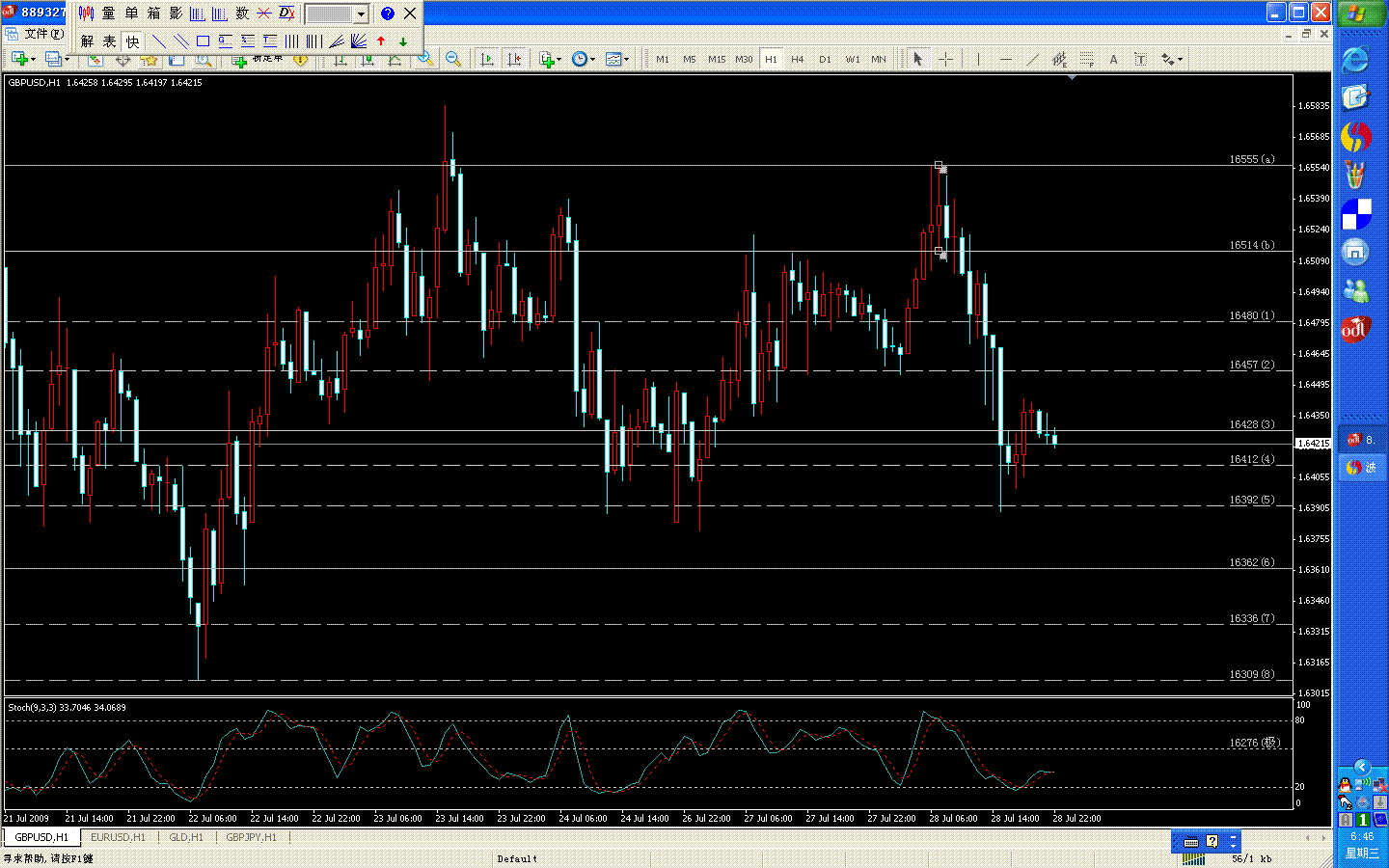The height and width of the screenshot is (868, 1389).
Task: Switch chart timeframe to M1
Action: coord(663,60)
